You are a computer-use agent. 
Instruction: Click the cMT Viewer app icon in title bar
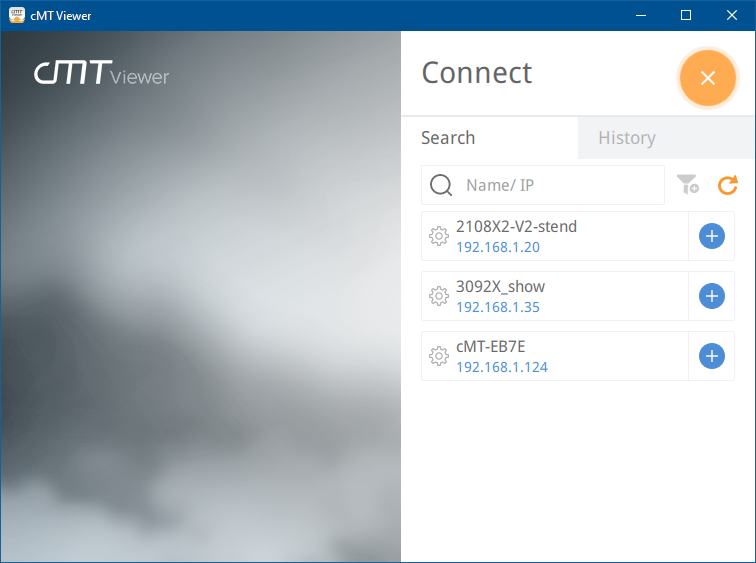click(x=17, y=15)
